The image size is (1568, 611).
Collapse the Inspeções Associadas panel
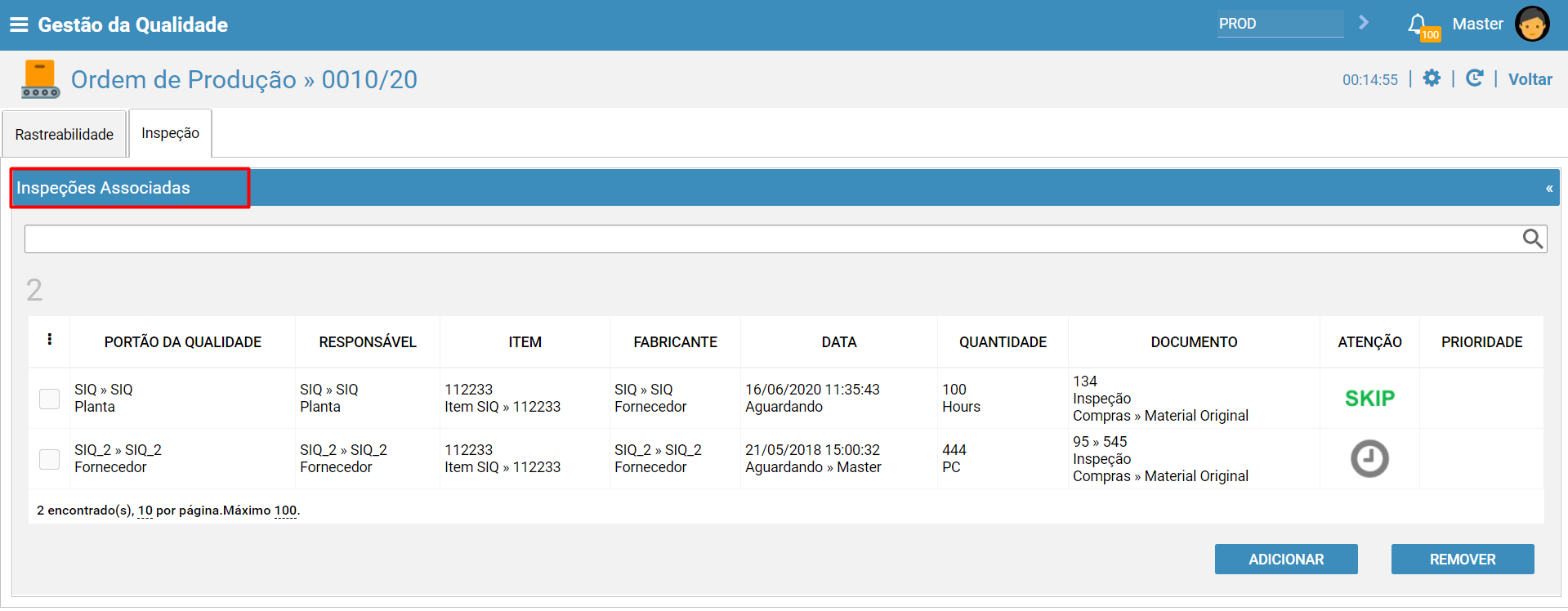tap(1548, 189)
